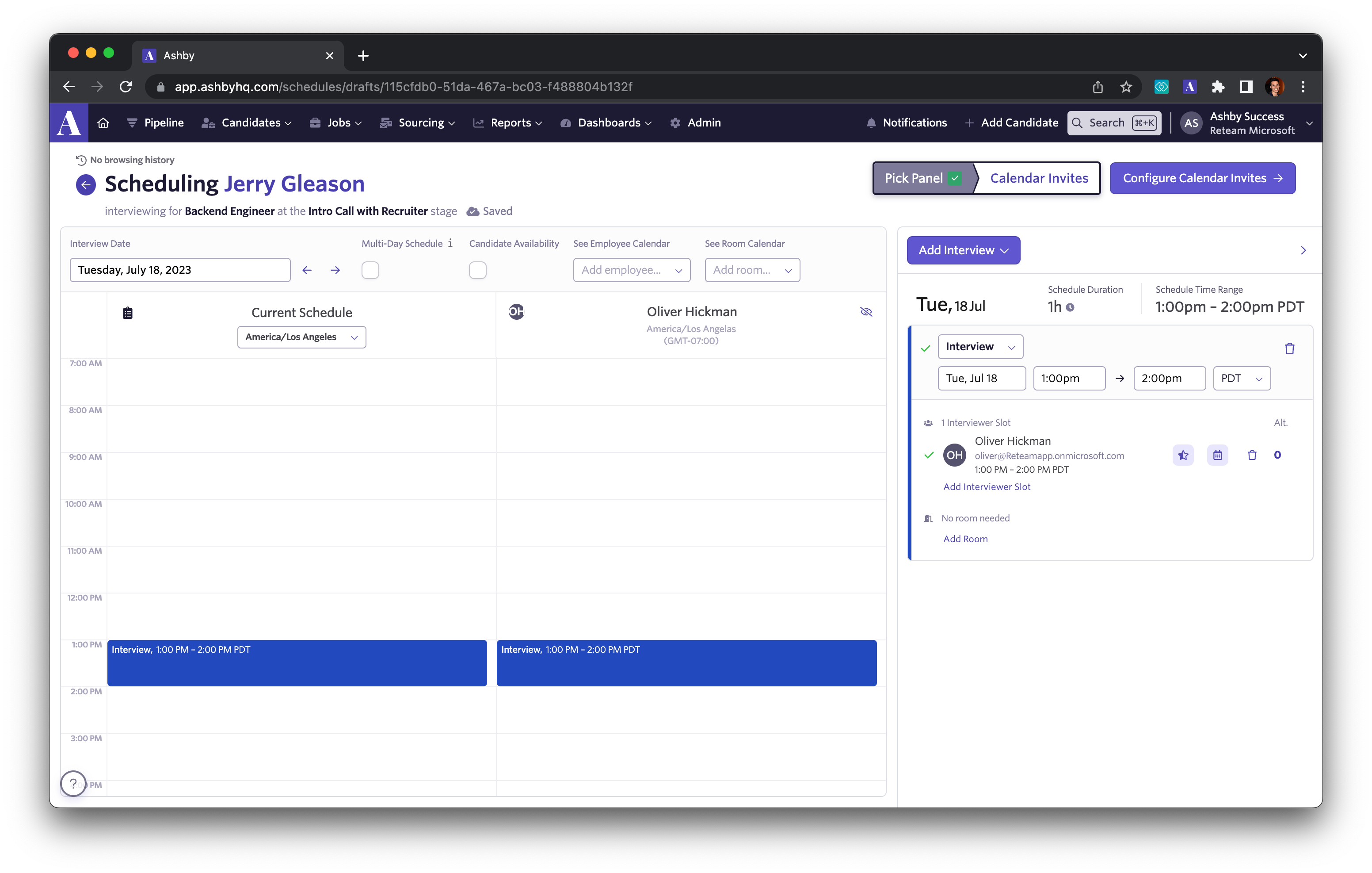The height and width of the screenshot is (873, 1372).
Task: Open the Add employee dropdown
Action: tap(631, 270)
